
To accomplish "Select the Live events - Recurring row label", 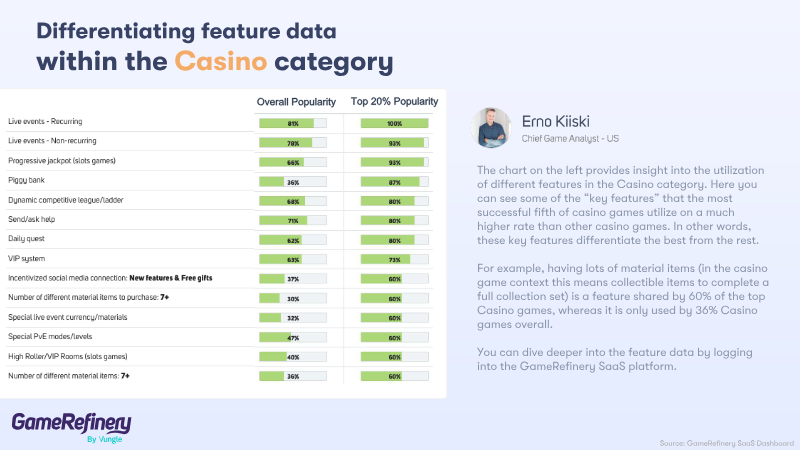I will [x=45, y=123].
